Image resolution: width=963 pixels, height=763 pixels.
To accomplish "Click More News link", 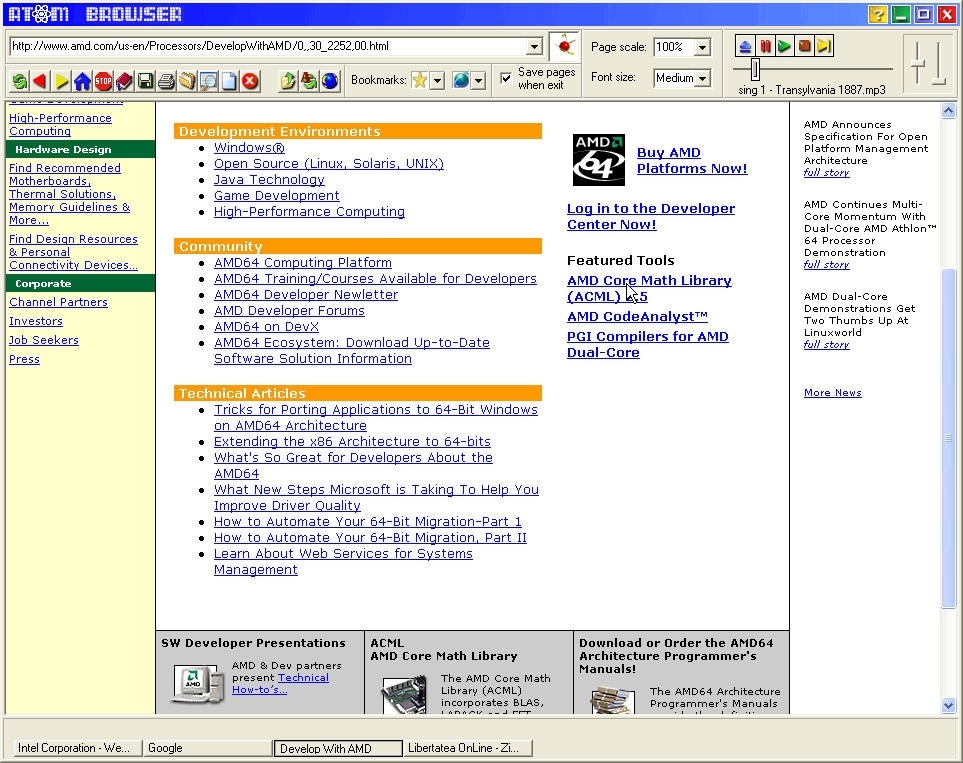I will 833,393.
